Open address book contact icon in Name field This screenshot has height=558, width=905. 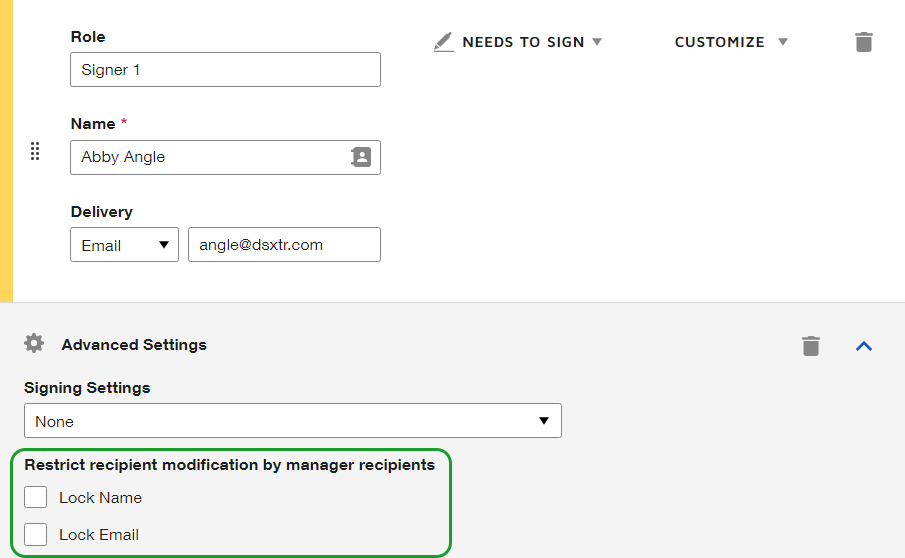(x=361, y=157)
